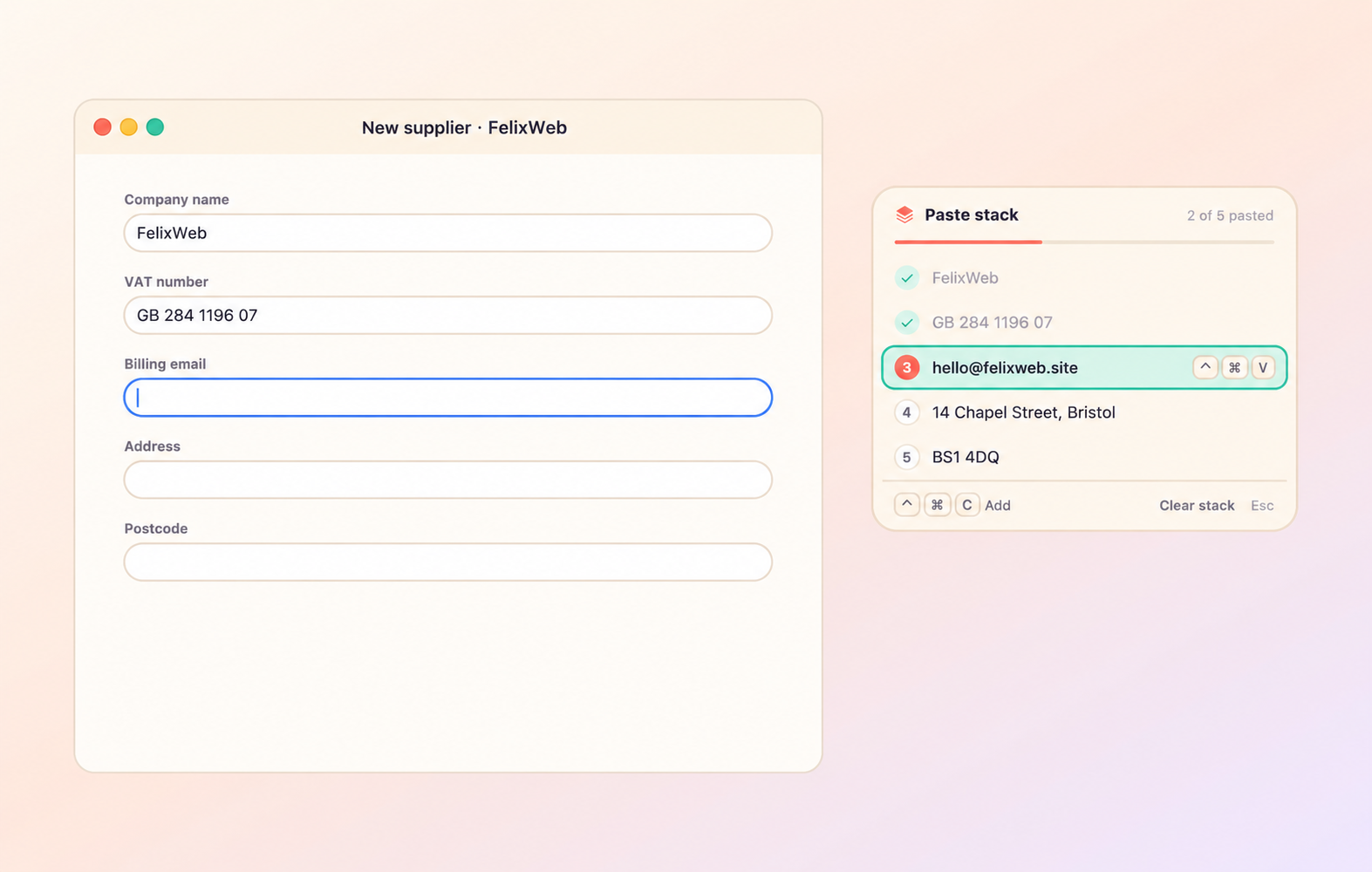Click the window title New supplier · FelixWeb
Screen dimensions: 1372x872
(x=464, y=127)
